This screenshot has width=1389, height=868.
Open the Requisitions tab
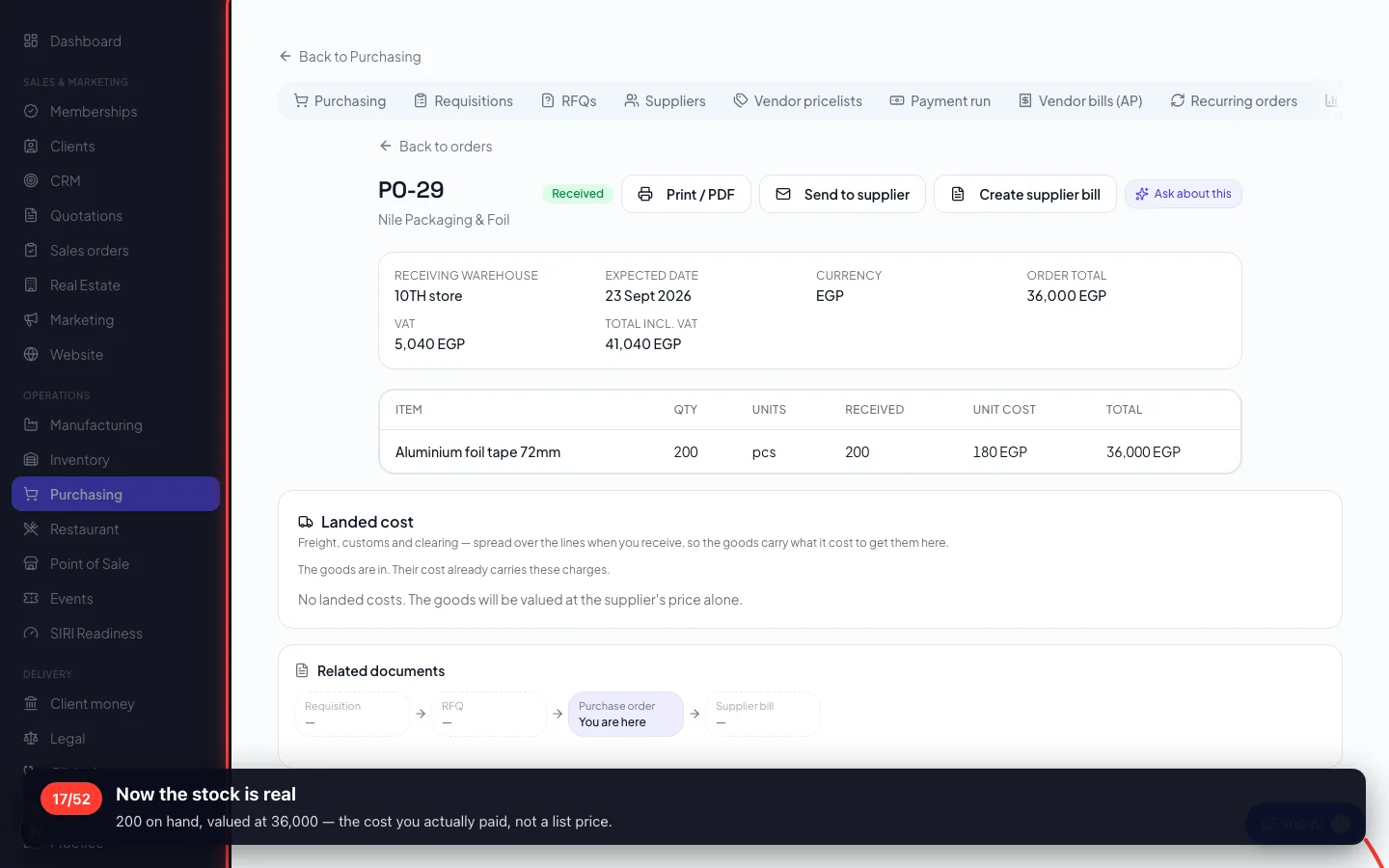tap(463, 100)
